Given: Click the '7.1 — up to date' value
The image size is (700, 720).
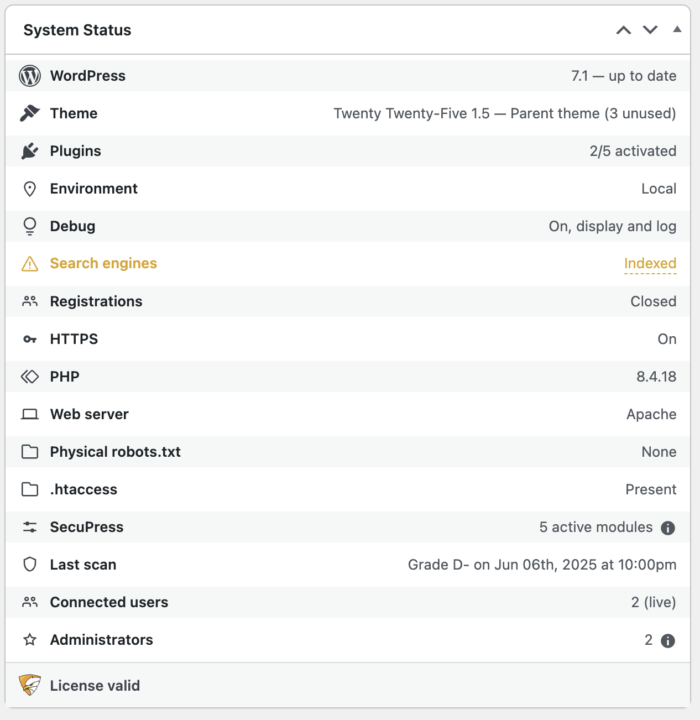Looking at the screenshot, I should click(x=624, y=76).
